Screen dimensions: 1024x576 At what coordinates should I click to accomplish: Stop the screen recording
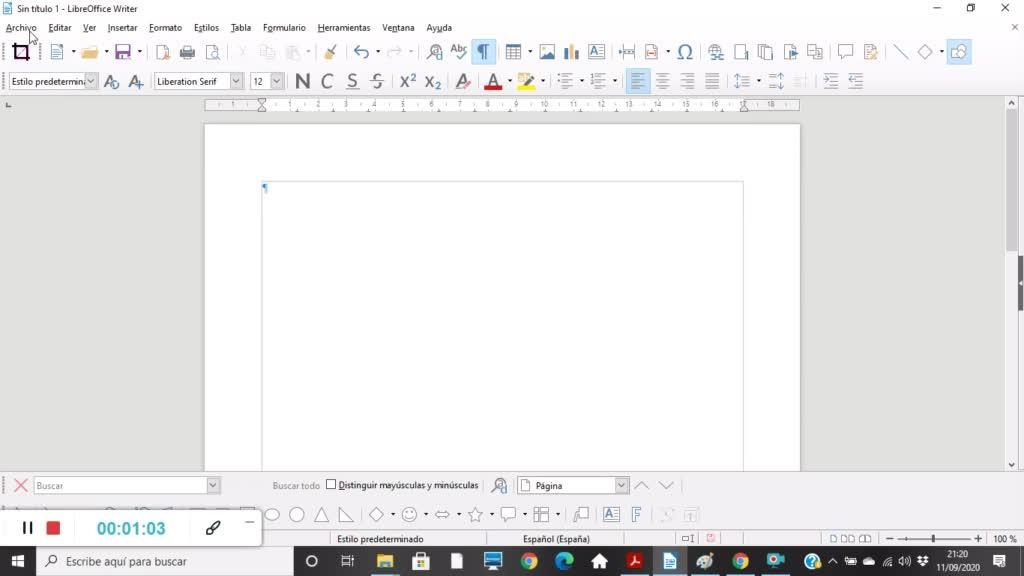pyautogui.click(x=54, y=528)
